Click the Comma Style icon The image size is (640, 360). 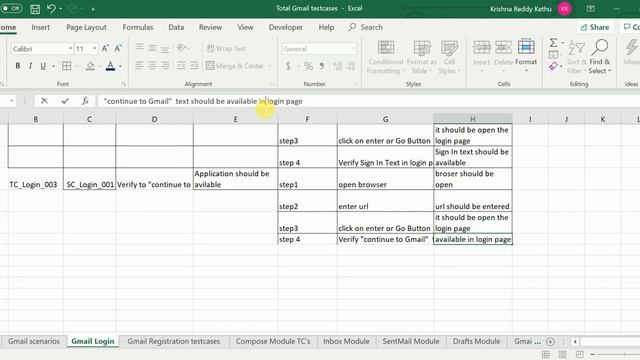(x=322, y=66)
